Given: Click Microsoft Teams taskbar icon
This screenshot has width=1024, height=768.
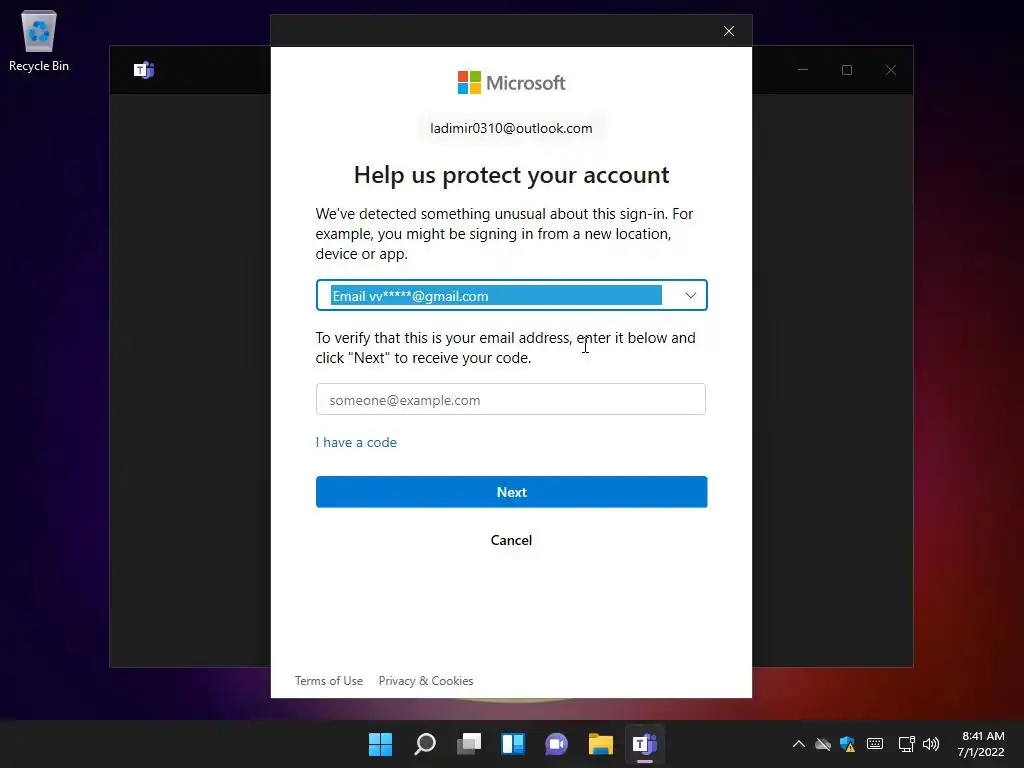Looking at the screenshot, I should coord(645,744).
